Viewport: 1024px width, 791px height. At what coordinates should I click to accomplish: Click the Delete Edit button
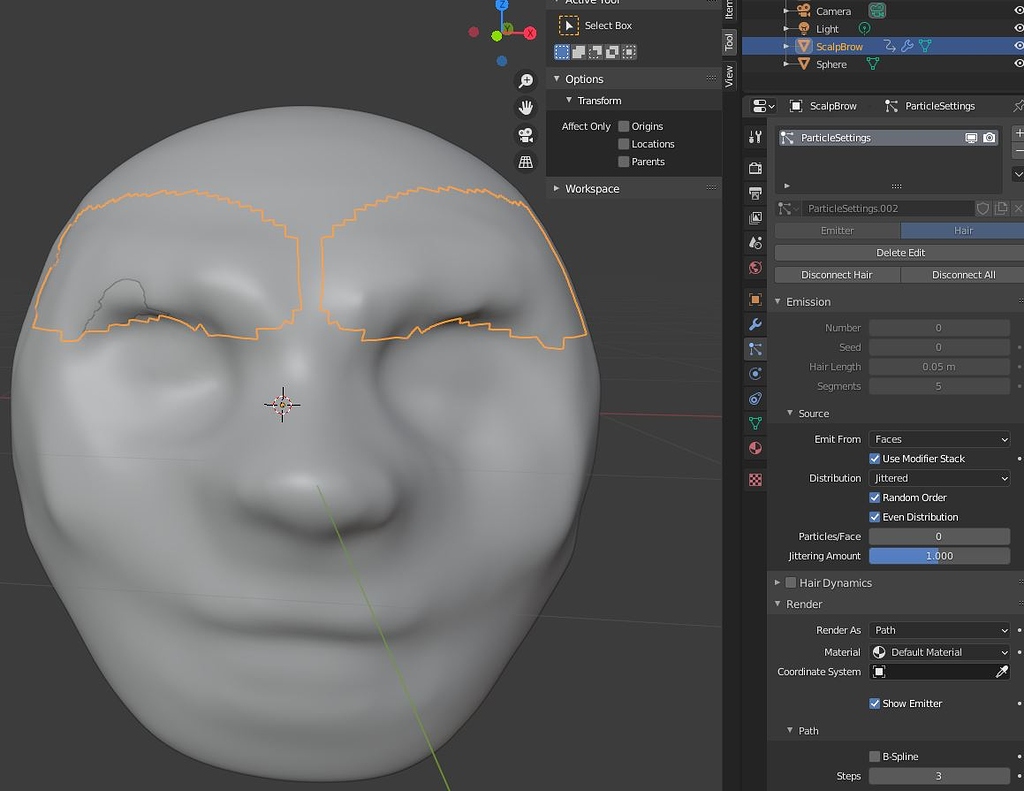click(899, 252)
